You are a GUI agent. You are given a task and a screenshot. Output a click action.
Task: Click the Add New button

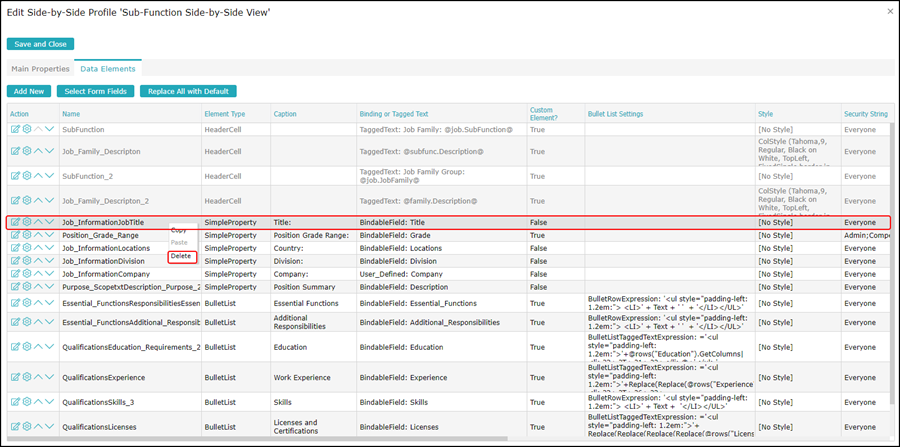point(29,91)
